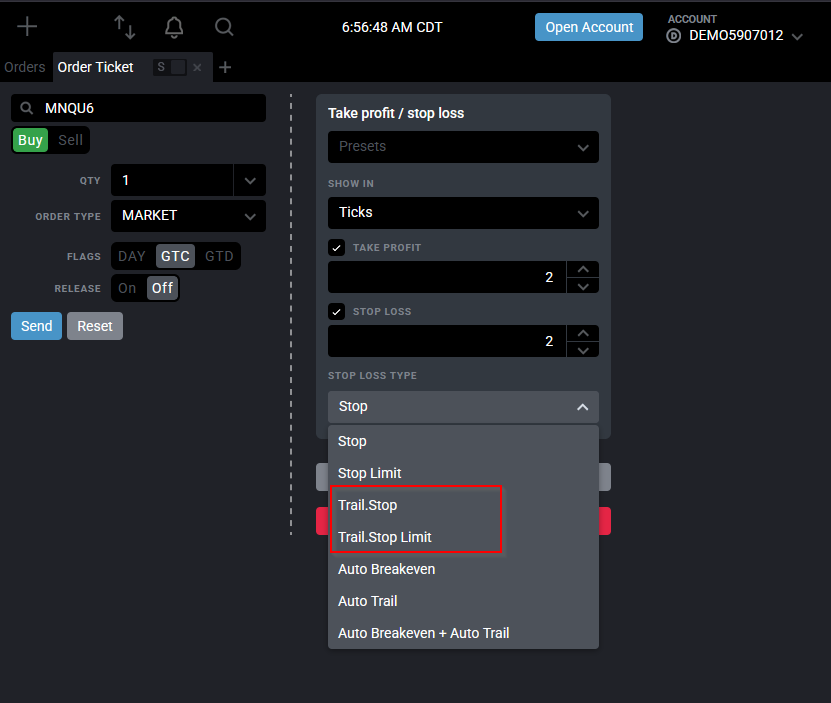Select the Buy side
The height and width of the screenshot is (703, 831).
[x=30, y=140]
